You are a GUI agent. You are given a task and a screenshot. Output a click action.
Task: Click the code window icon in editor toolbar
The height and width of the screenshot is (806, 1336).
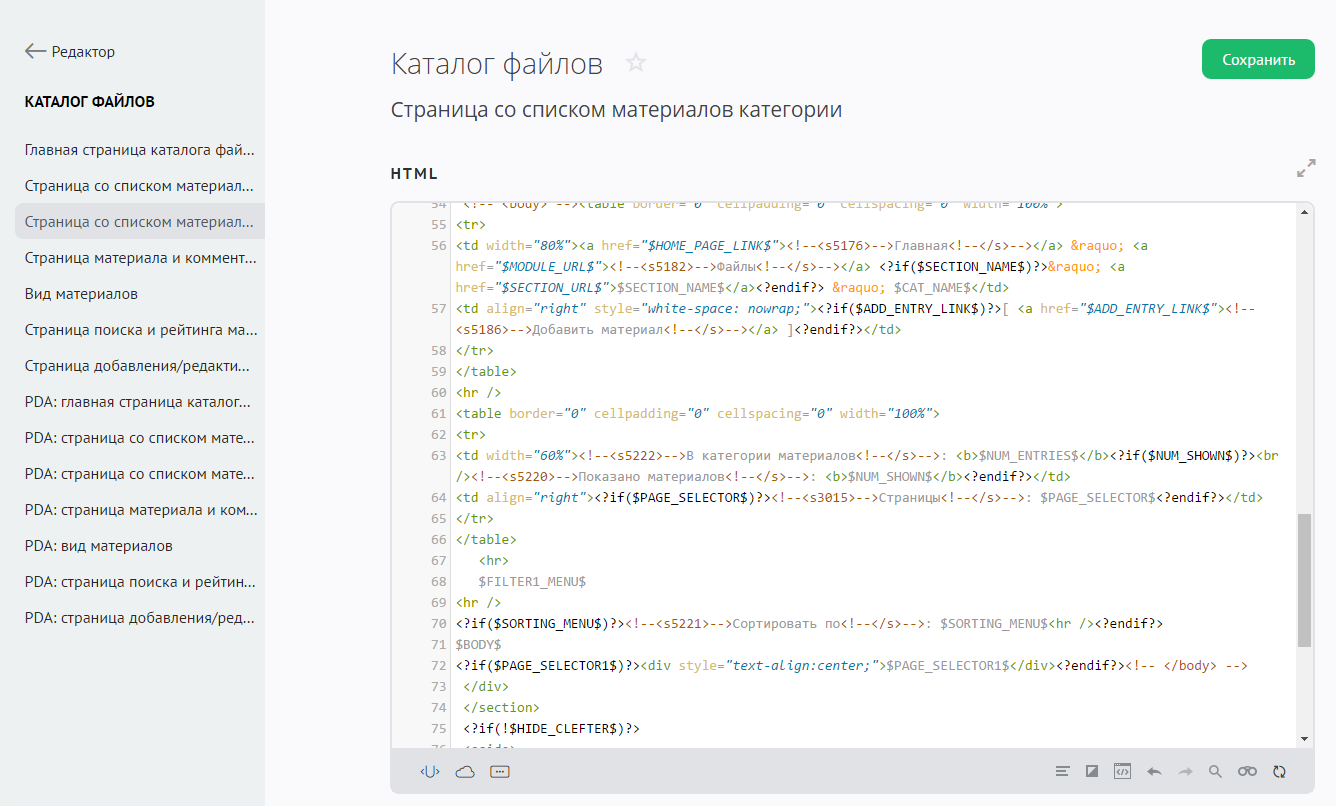click(x=1123, y=771)
